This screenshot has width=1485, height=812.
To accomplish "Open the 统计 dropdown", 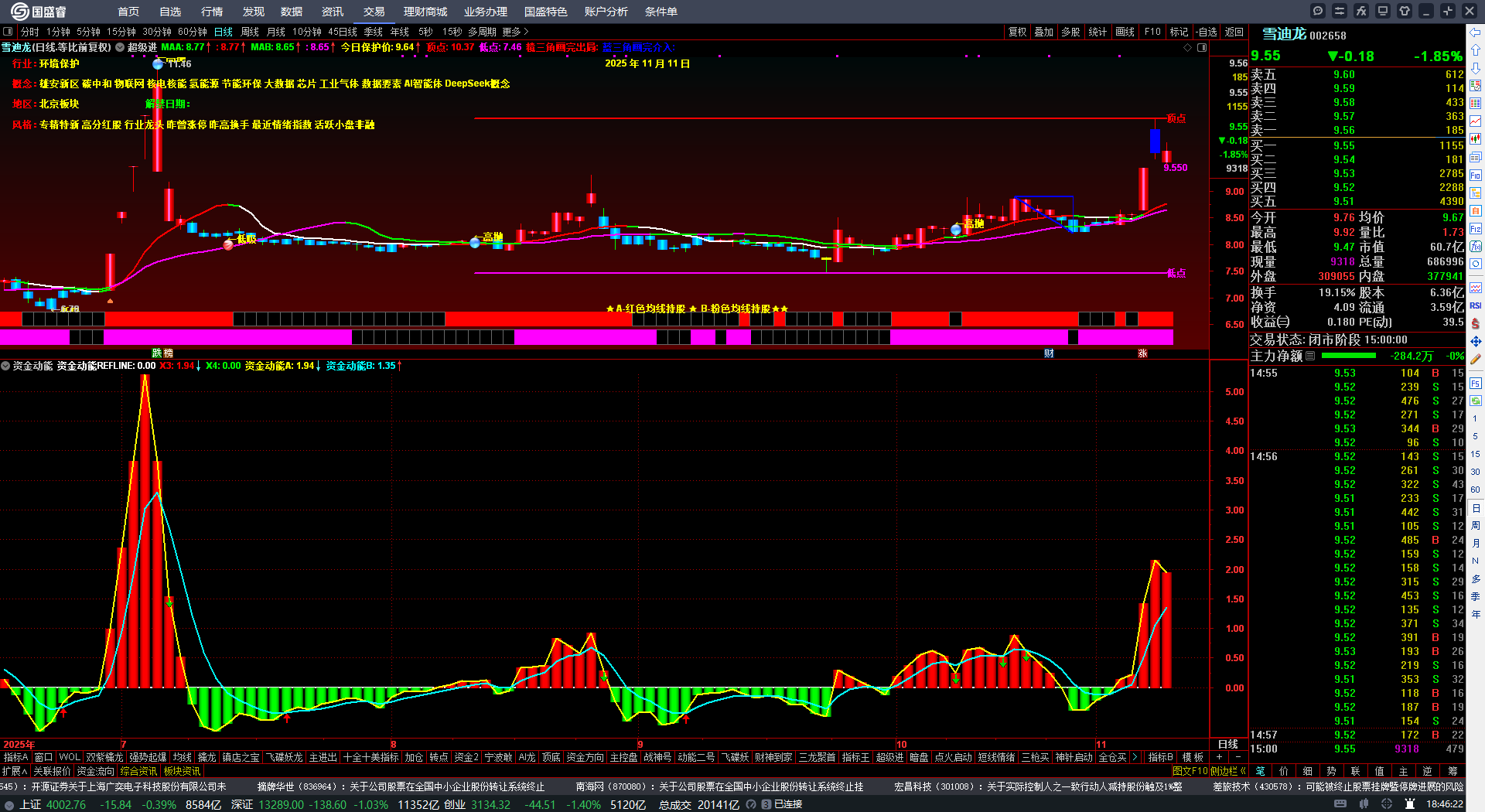I will 1098,32.
